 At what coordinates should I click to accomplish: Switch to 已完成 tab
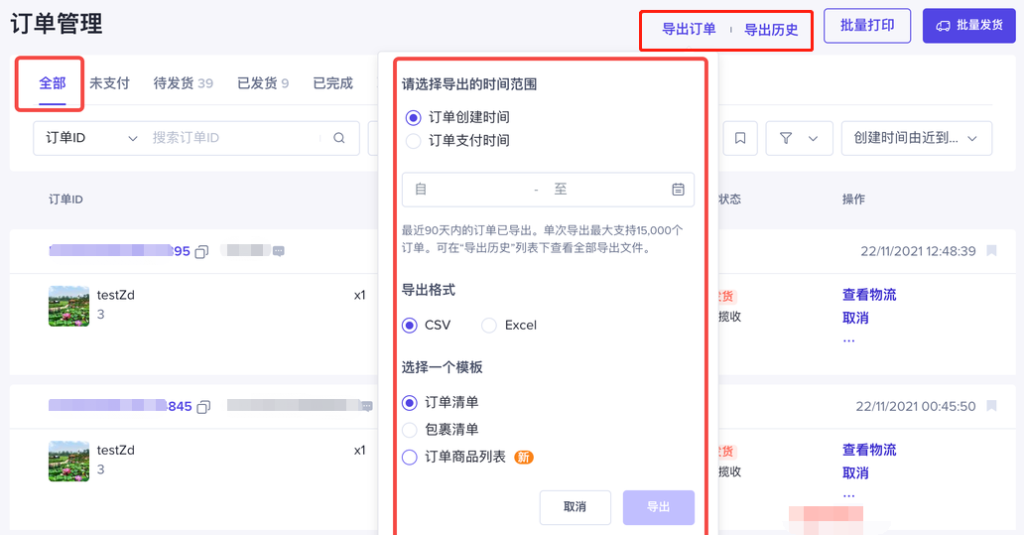tap(332, 84)
